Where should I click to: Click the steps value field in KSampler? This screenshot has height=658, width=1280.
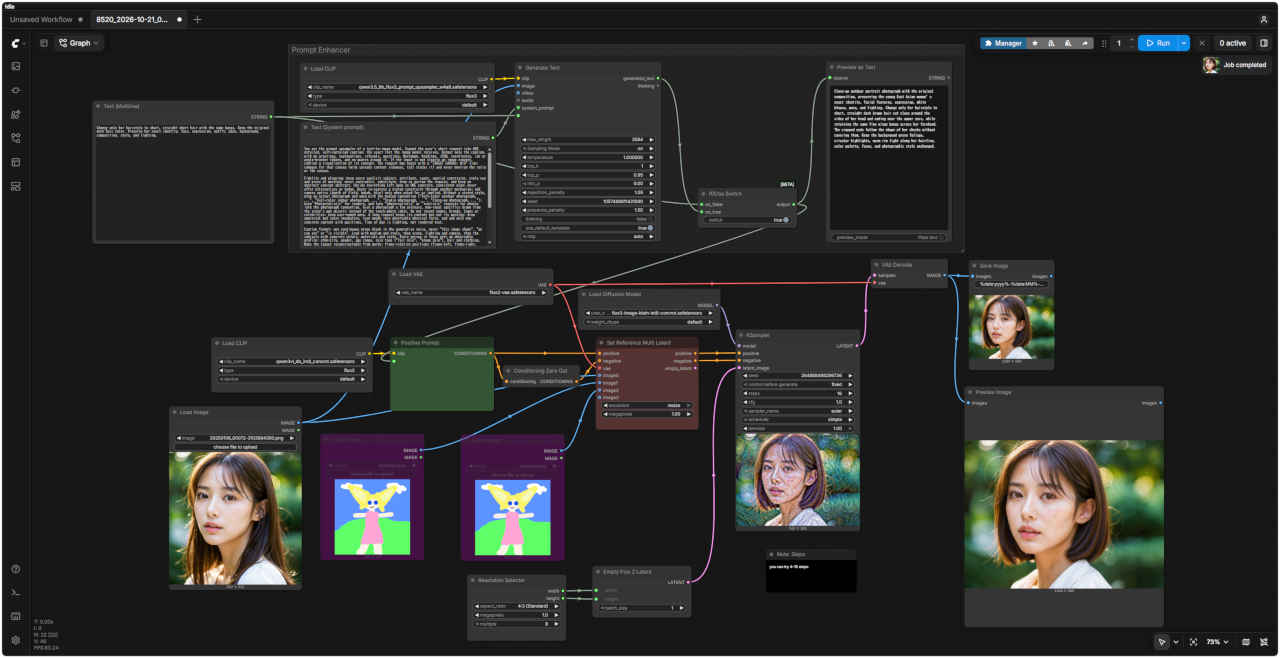pos(798,394)
